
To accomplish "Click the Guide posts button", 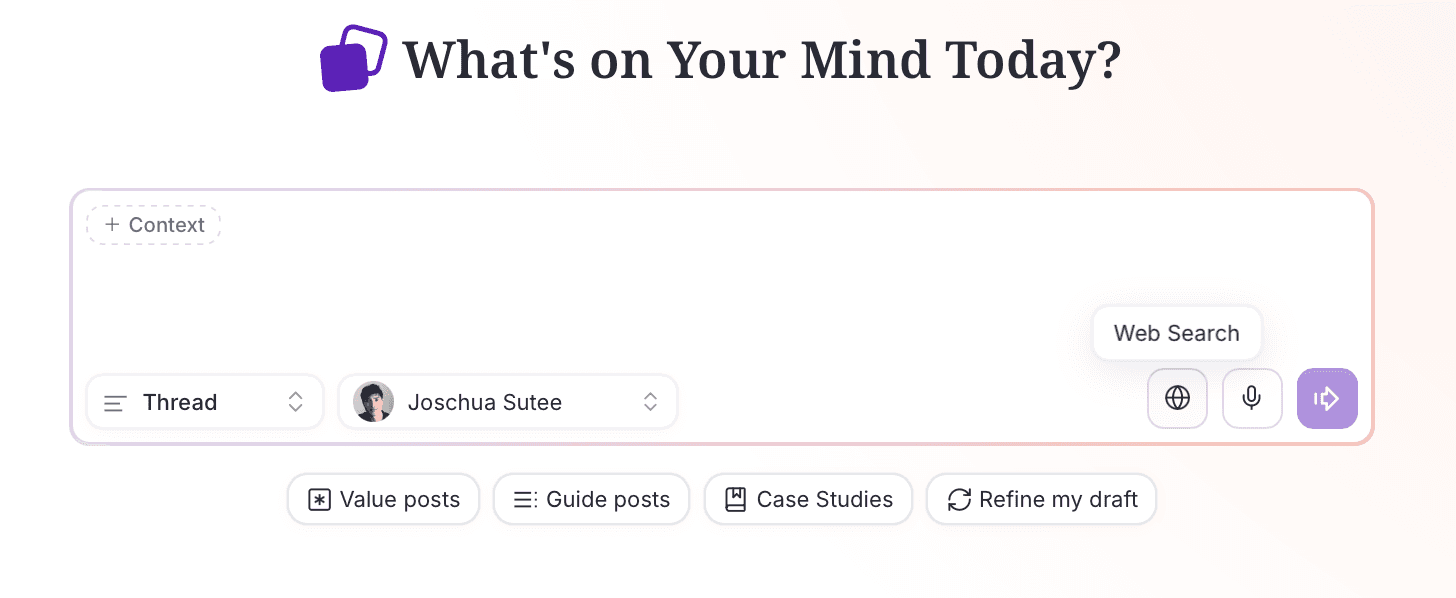I will (591, 498).
